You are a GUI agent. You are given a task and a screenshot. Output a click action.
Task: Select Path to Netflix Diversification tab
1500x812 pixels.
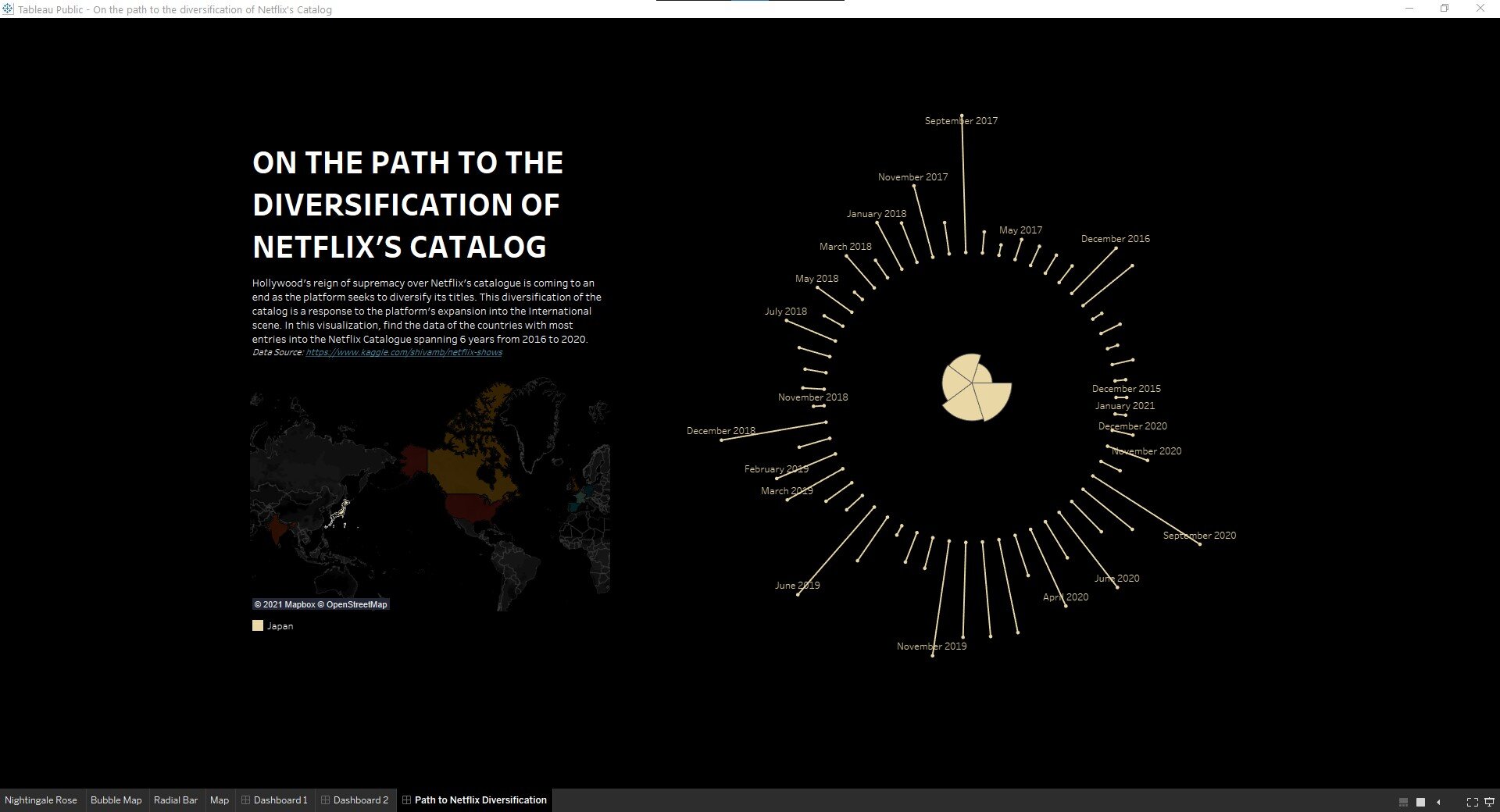click(x=474, y=800)
